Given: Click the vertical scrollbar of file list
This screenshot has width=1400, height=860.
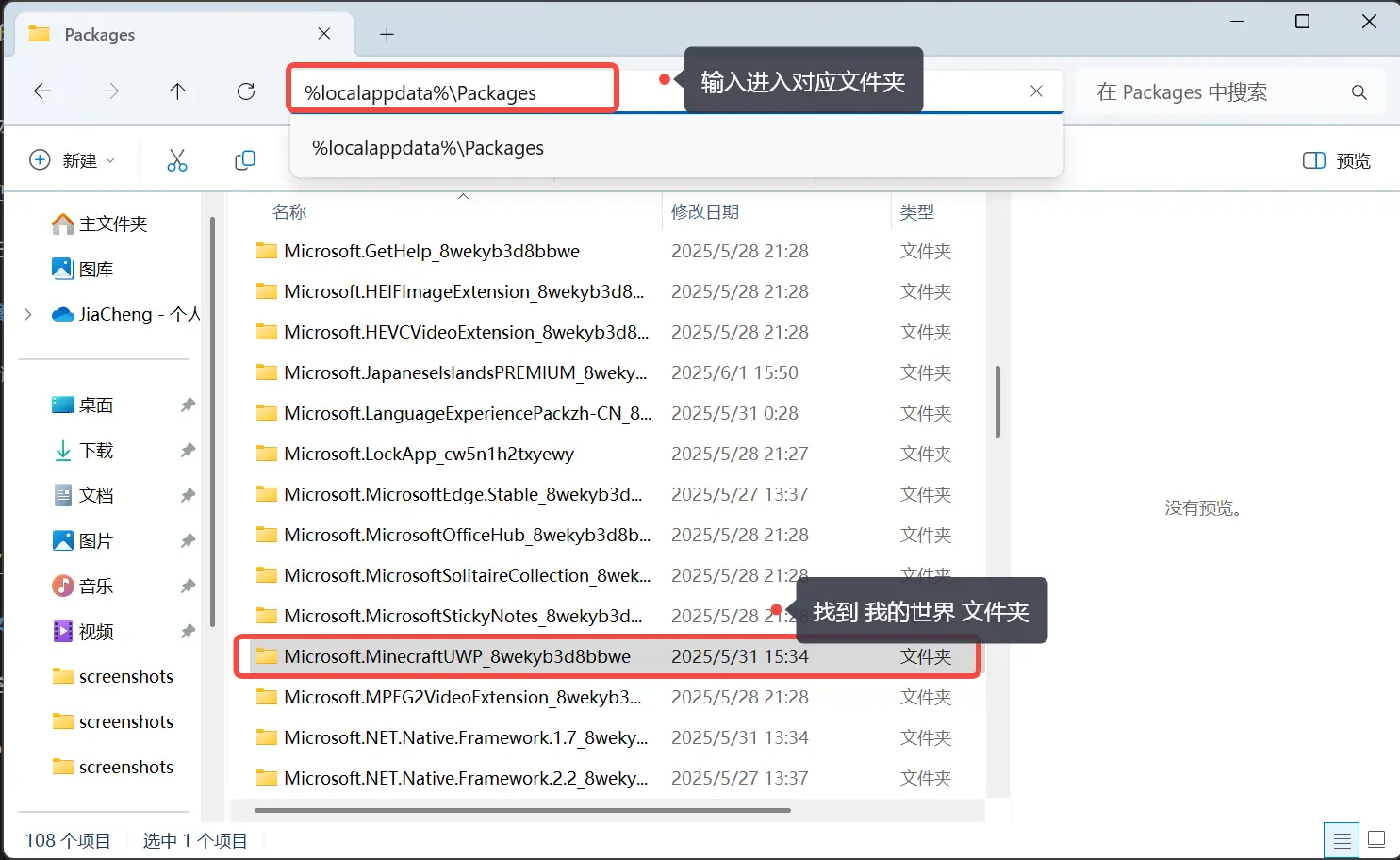Looking at the screenshot, I should 997,402.
